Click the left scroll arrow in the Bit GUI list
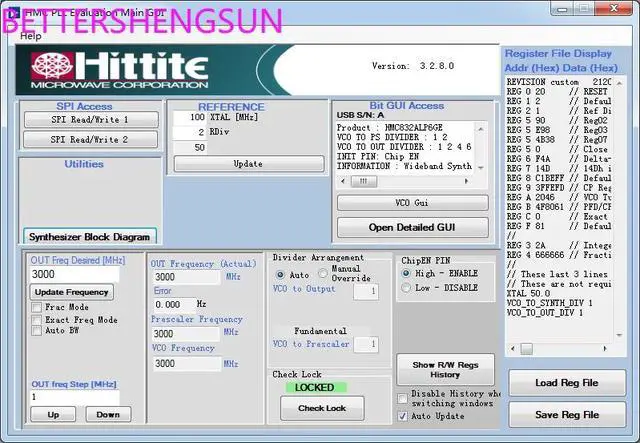 click(342, 181)
